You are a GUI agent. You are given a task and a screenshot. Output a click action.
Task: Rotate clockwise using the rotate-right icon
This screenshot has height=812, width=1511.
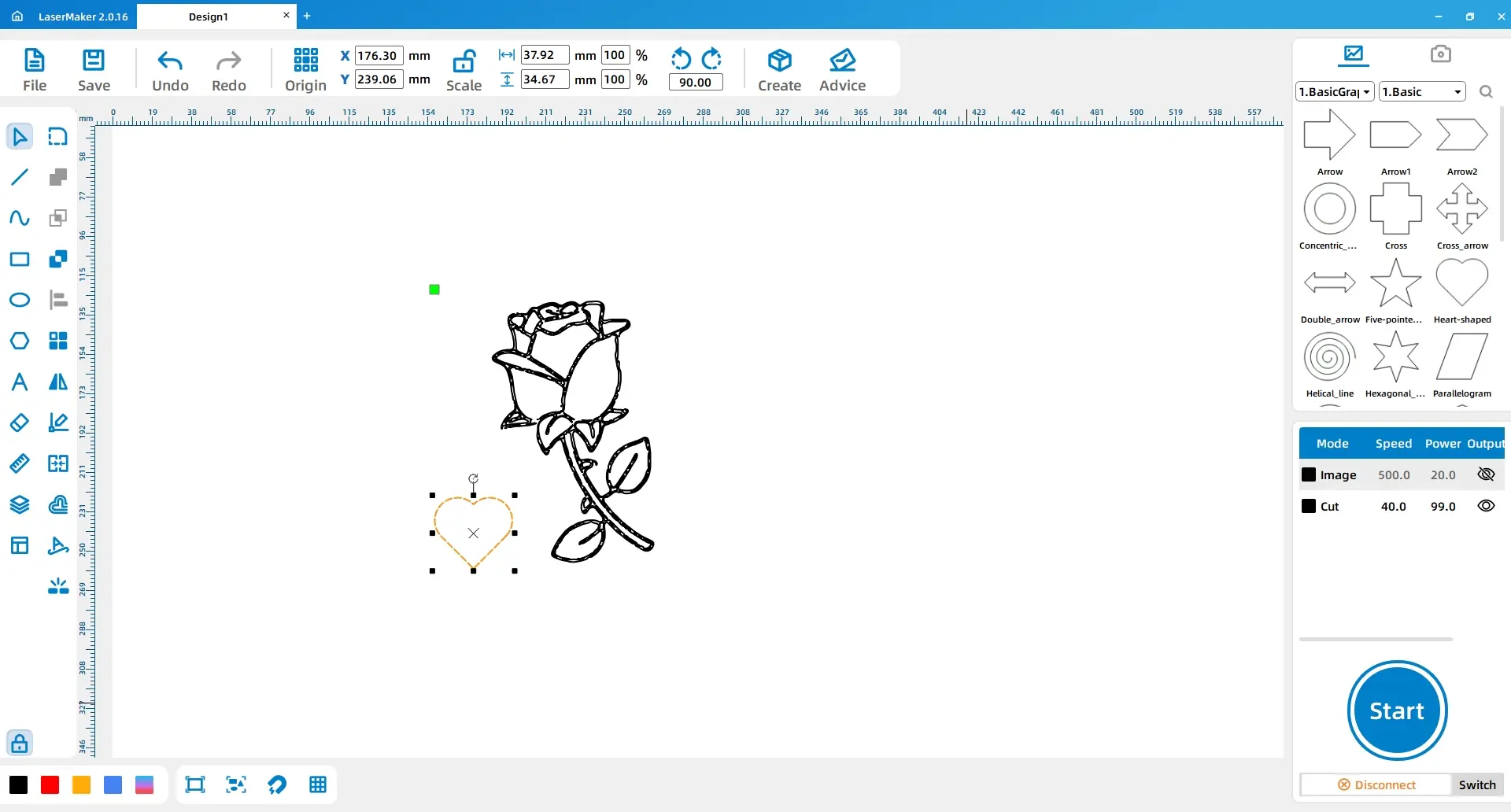711,59
